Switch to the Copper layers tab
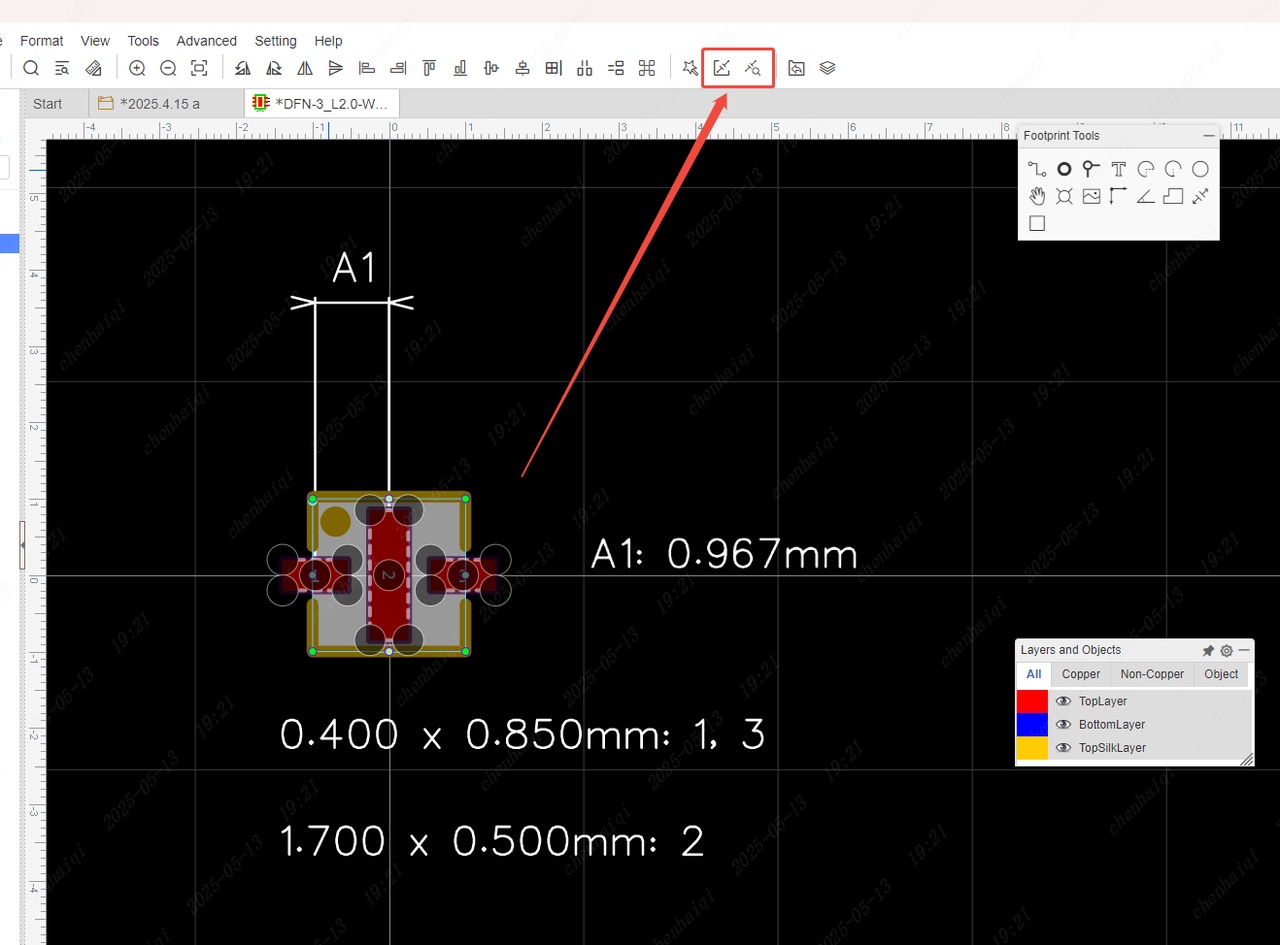 1081,674
